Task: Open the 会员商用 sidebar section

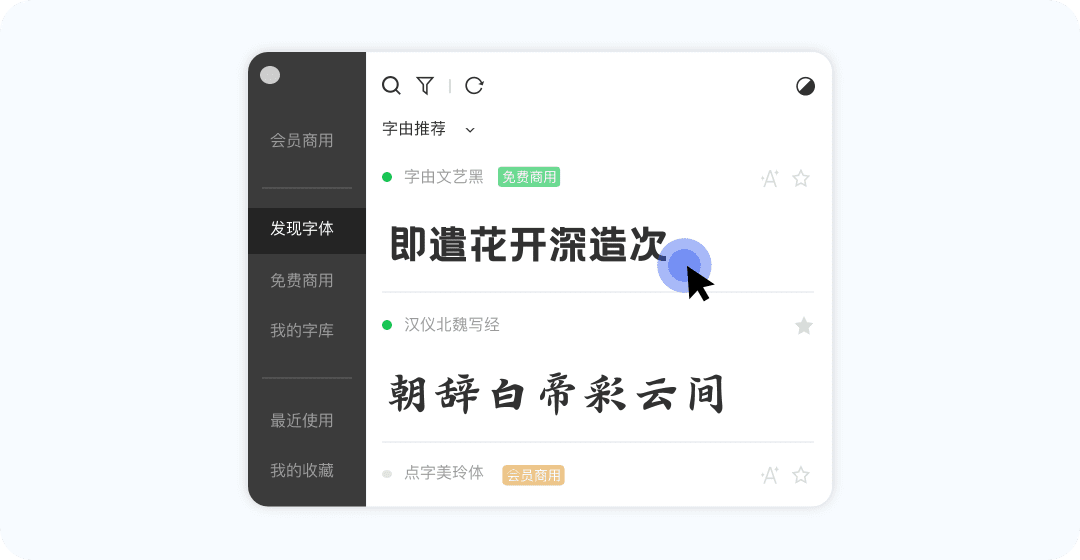Action: click(302, 141)
